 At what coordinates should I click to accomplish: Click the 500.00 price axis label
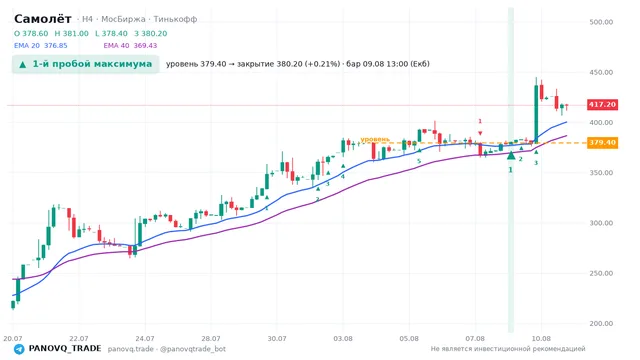(x=601, y=22)
